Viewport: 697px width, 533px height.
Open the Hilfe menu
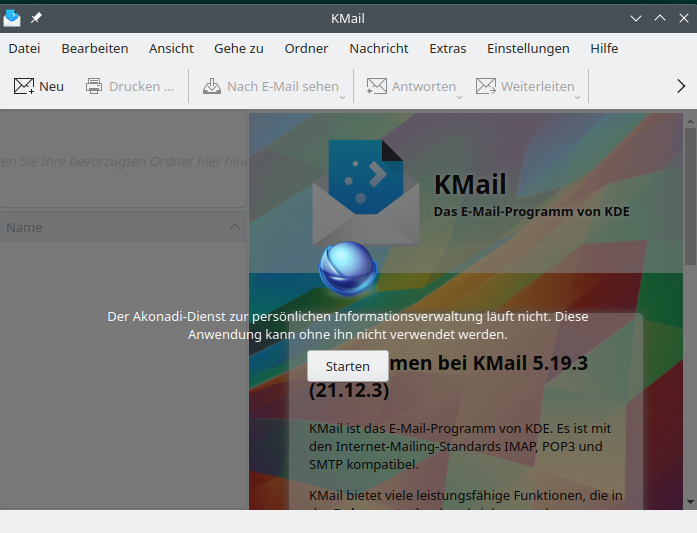pyautogui.click(x=604, y=48)
